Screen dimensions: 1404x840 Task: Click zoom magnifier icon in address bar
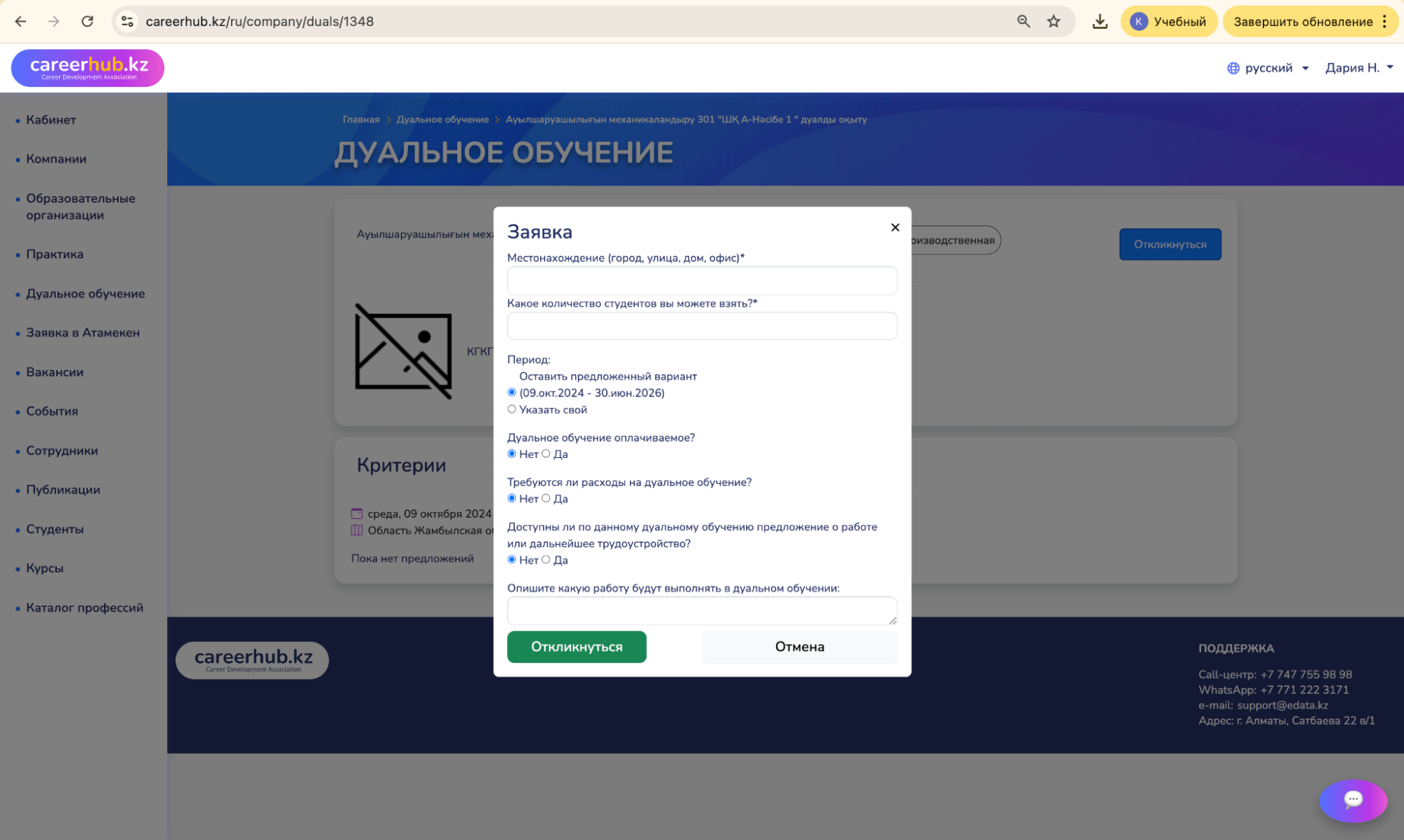(x=1023, y=21)
